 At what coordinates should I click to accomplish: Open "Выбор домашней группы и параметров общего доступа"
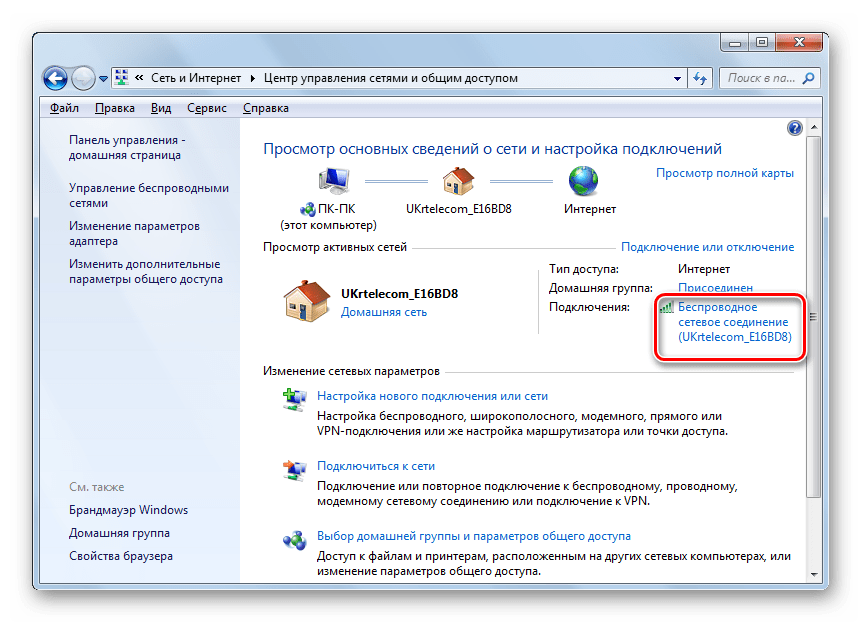coord(473,536)
